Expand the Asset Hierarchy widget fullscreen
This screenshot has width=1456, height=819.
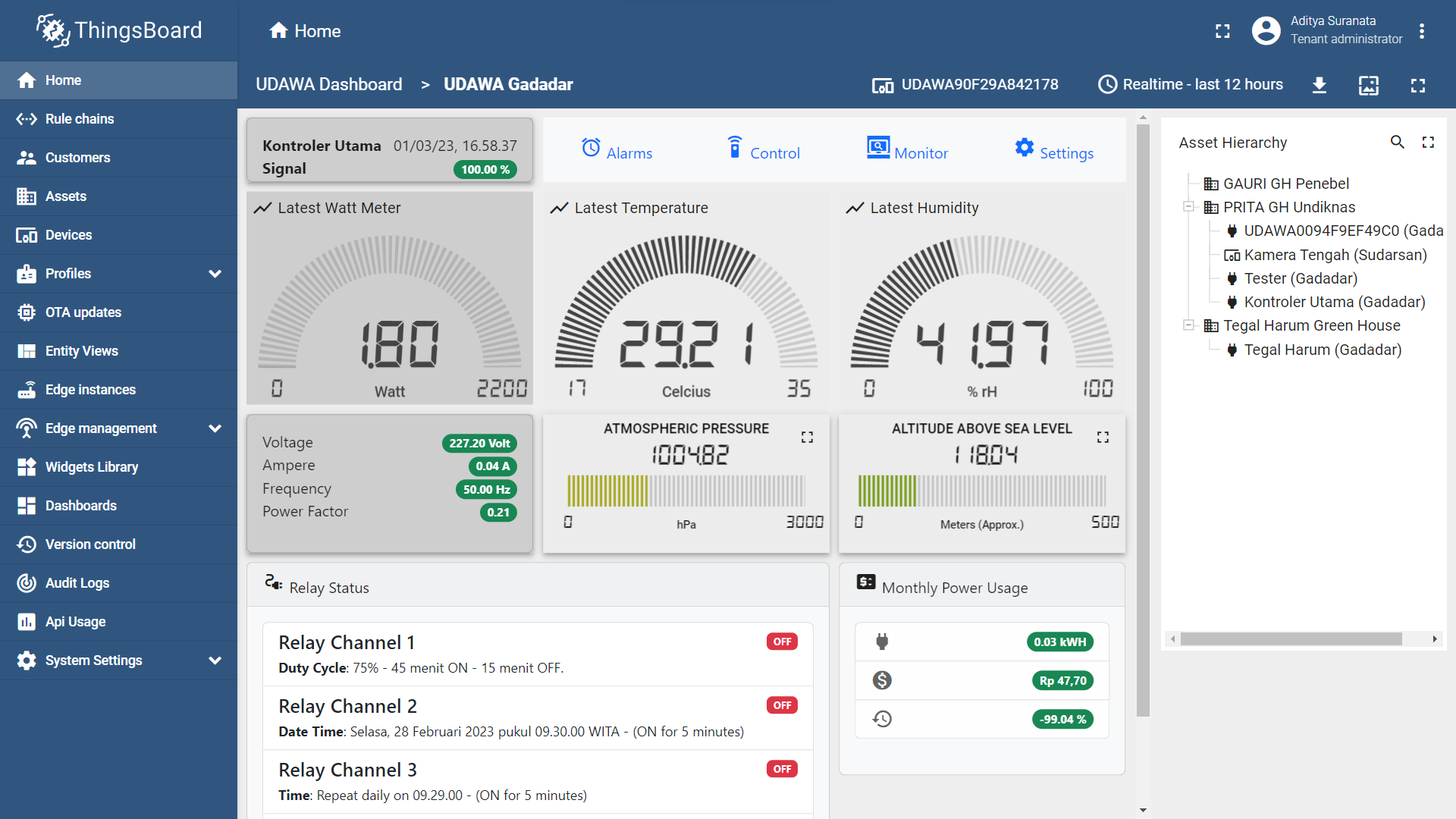[1429, 142]
